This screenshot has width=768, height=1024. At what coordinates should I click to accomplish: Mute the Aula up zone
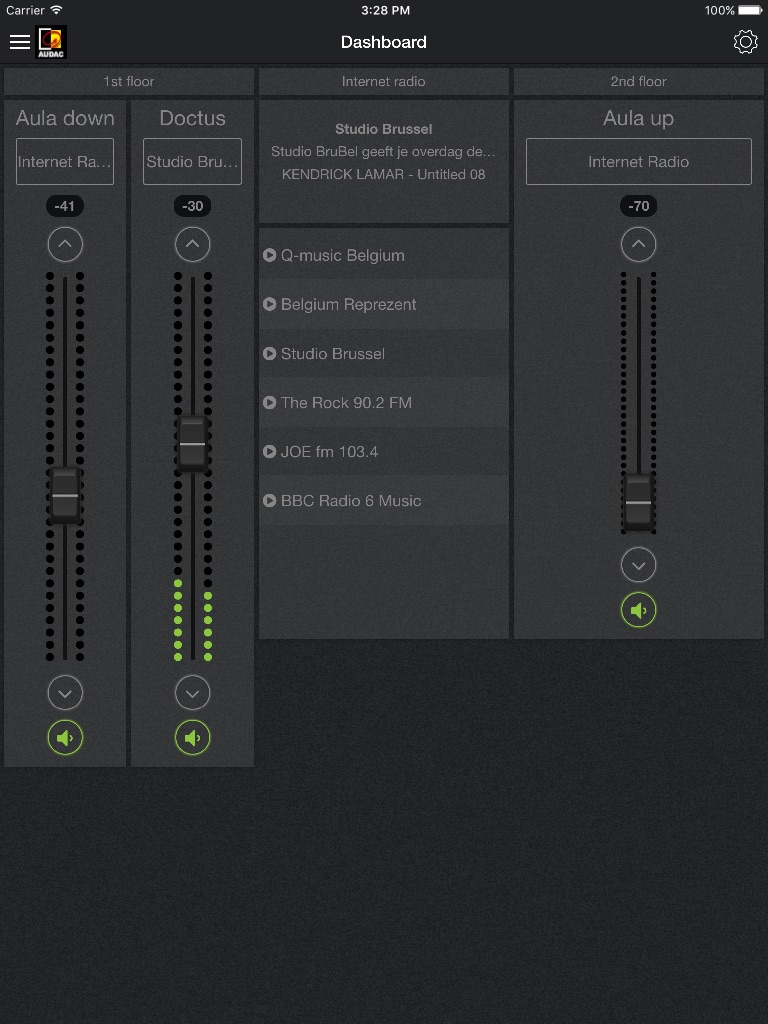[x=639, y=610]
